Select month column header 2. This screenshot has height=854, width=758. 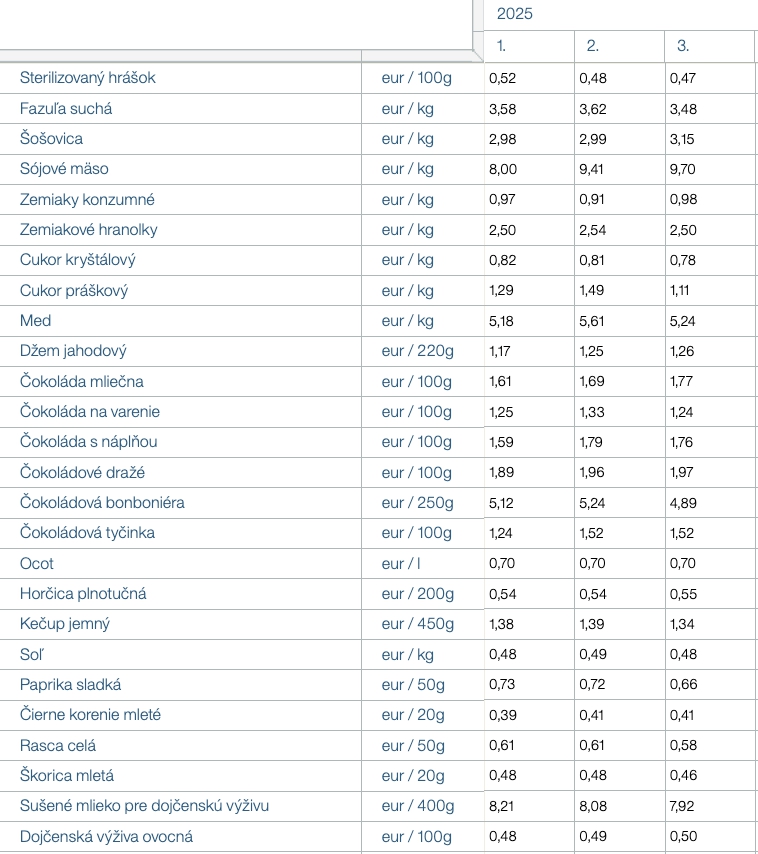click(x=593, y=45)
